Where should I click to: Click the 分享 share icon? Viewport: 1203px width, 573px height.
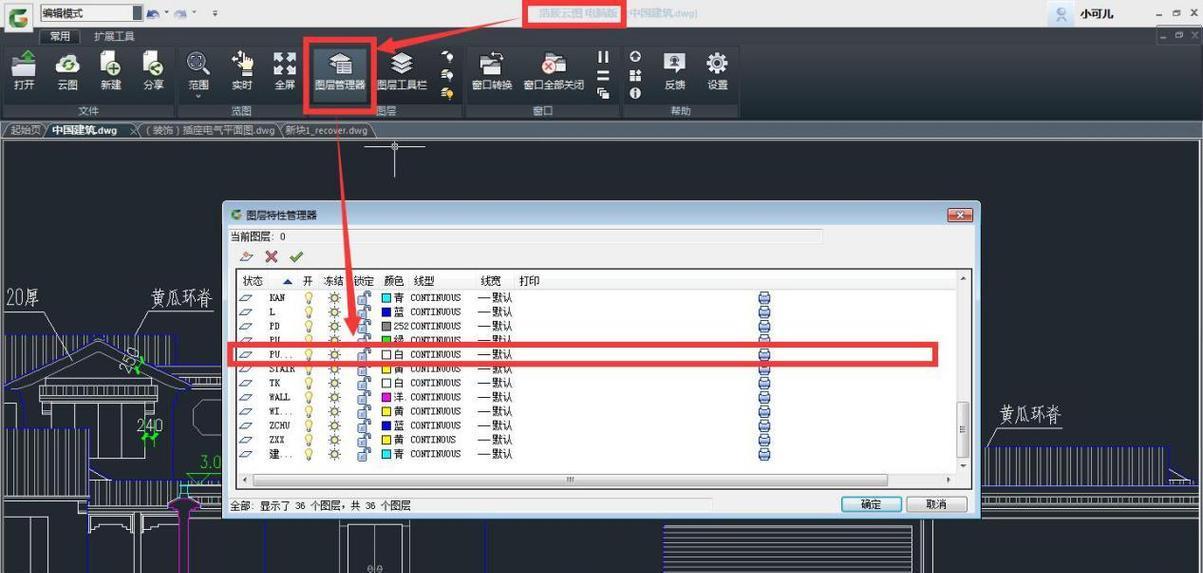(153, 71)
